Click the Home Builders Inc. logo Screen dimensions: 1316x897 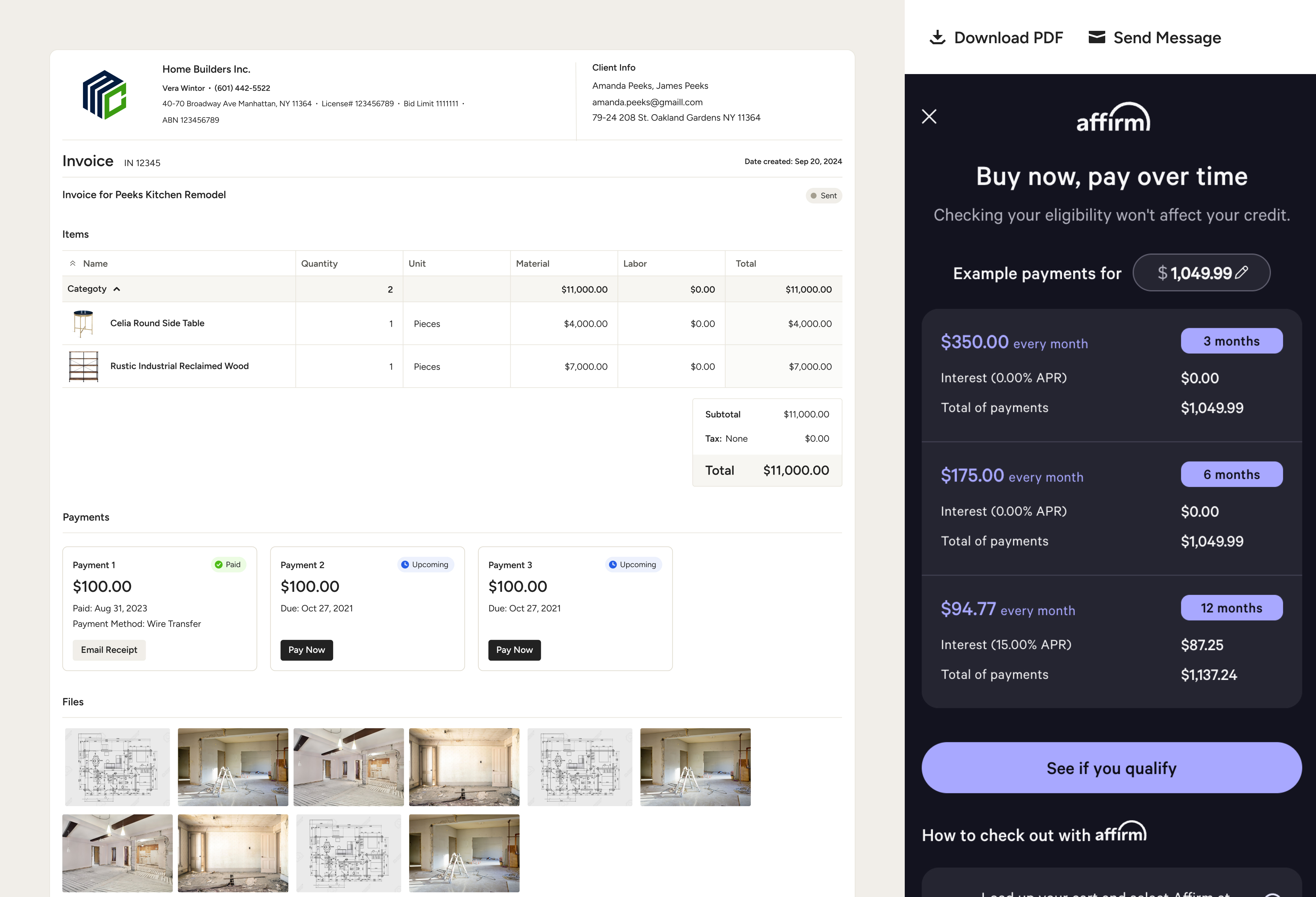click(104, 95)
